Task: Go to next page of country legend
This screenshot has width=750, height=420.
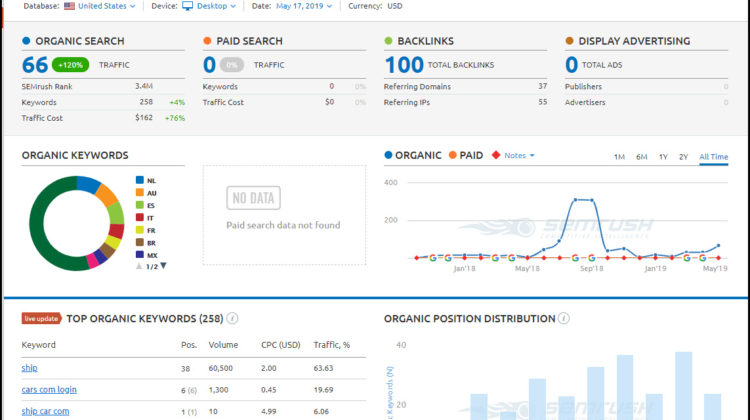Action: (x=164, y=266)
